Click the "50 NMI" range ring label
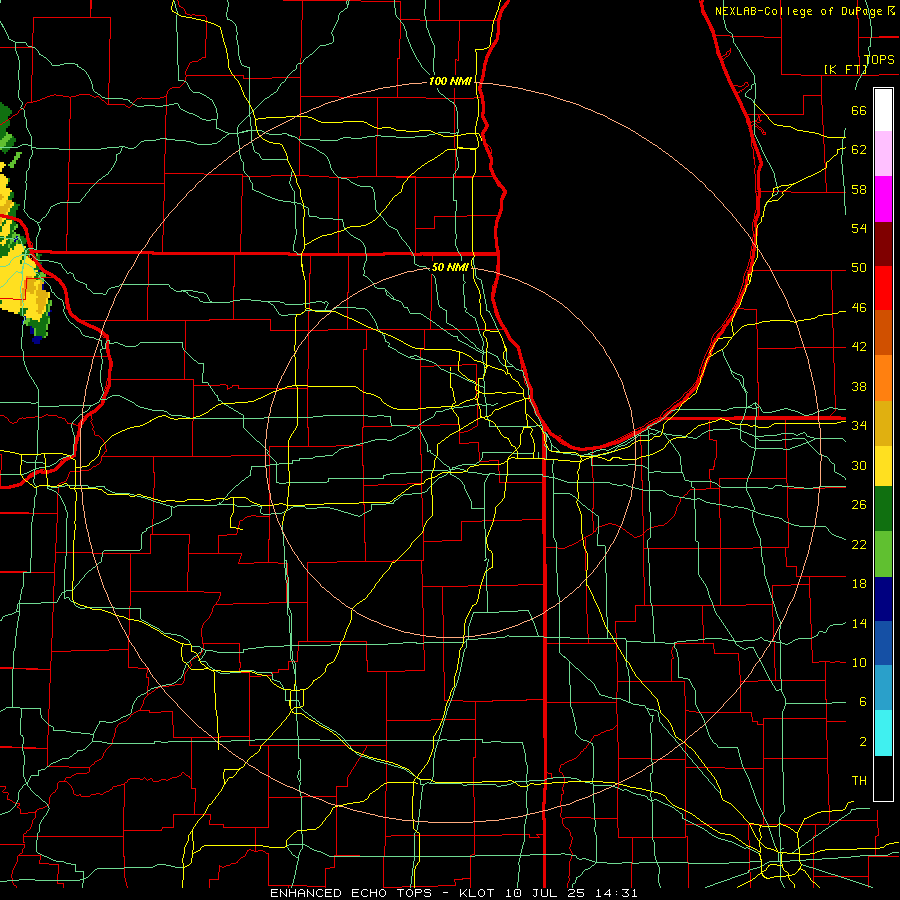The width and height of the screenshot is (900, 900). click(450, 267)
